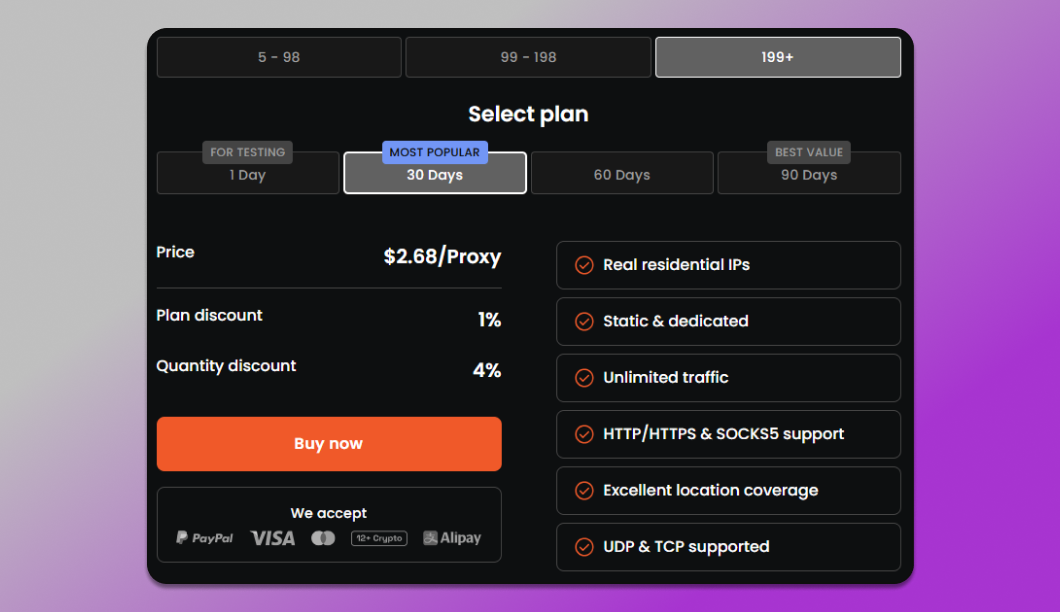
Task: Choose the 1 Day plan
Action: pos(247,174)
